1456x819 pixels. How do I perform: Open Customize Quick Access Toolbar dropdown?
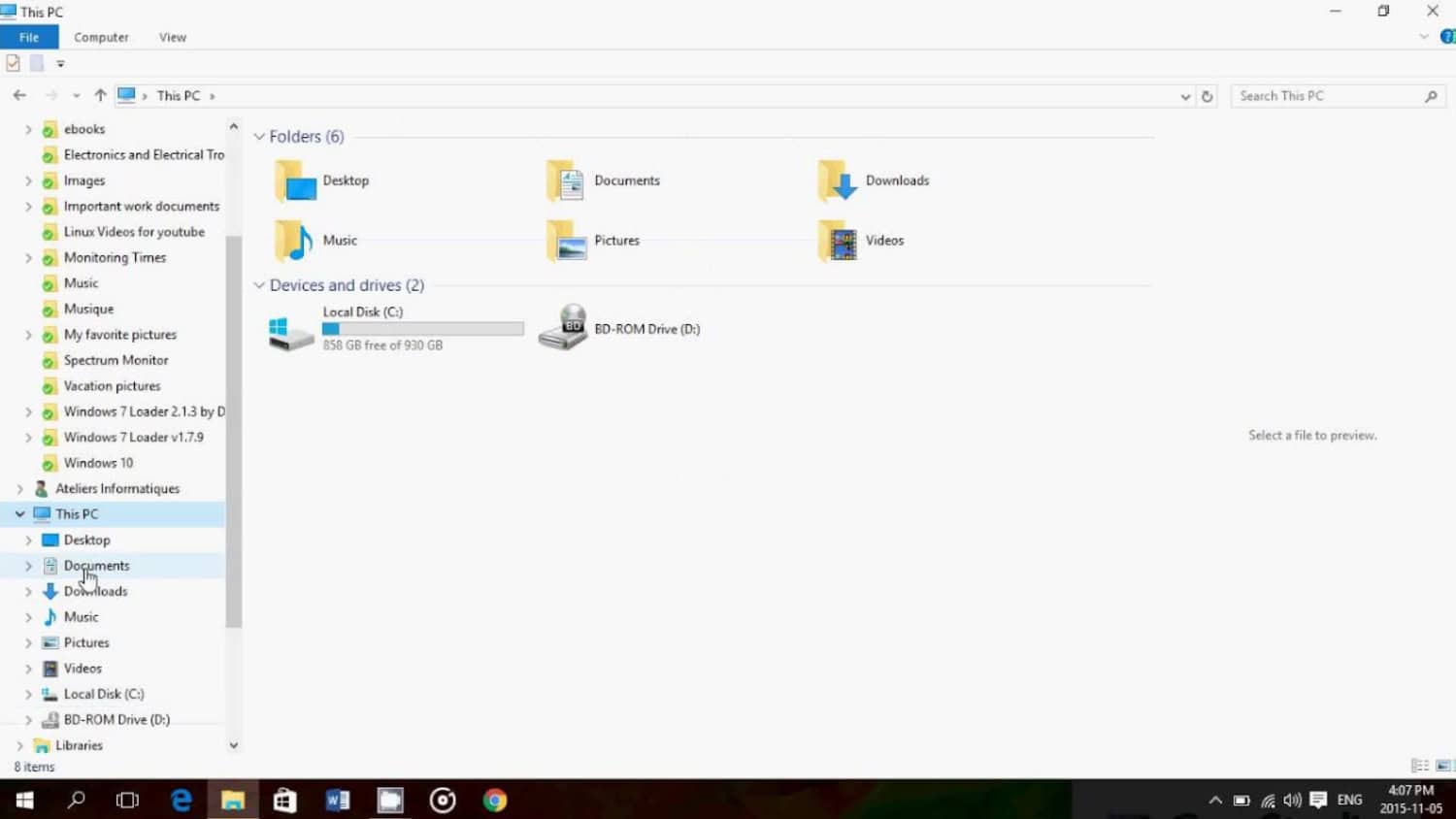[60, 64]
